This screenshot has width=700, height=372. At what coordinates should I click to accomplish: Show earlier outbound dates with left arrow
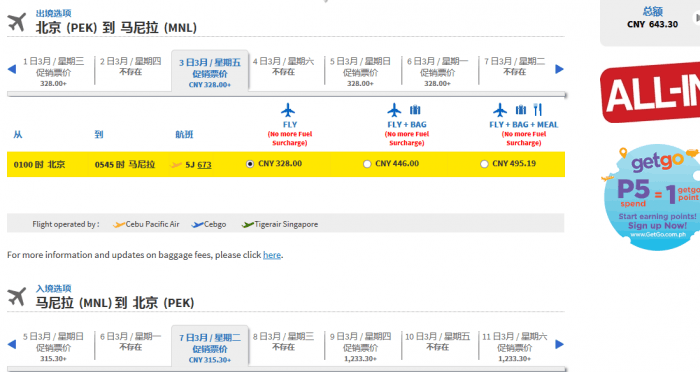click(x=12, y=69)
